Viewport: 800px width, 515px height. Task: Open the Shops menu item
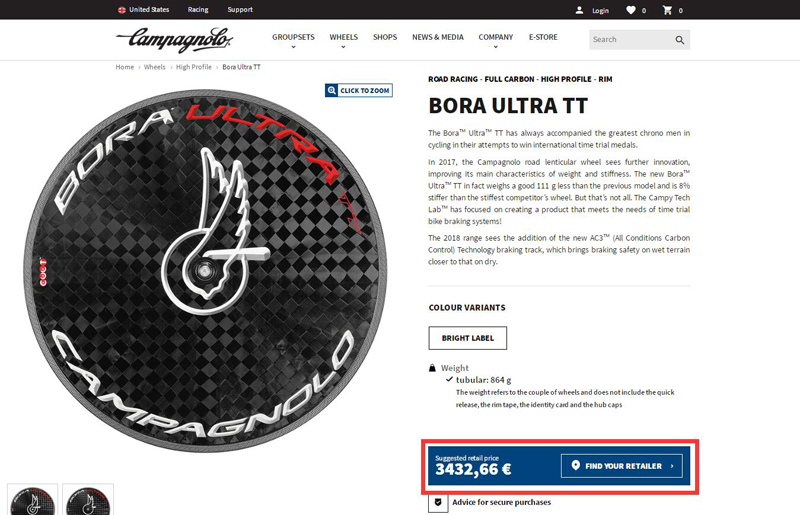tap(385, 37)
